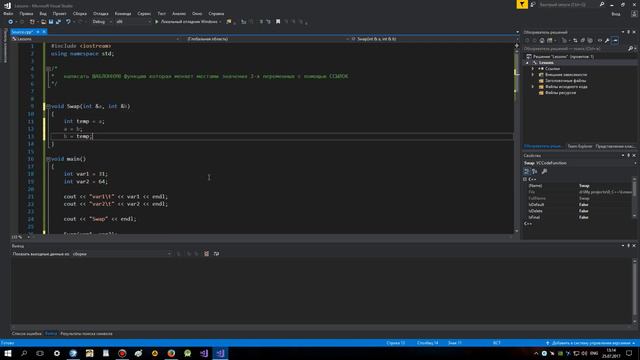
Task: Click the notifications flag icon in title bar
Action: (522, 4)
